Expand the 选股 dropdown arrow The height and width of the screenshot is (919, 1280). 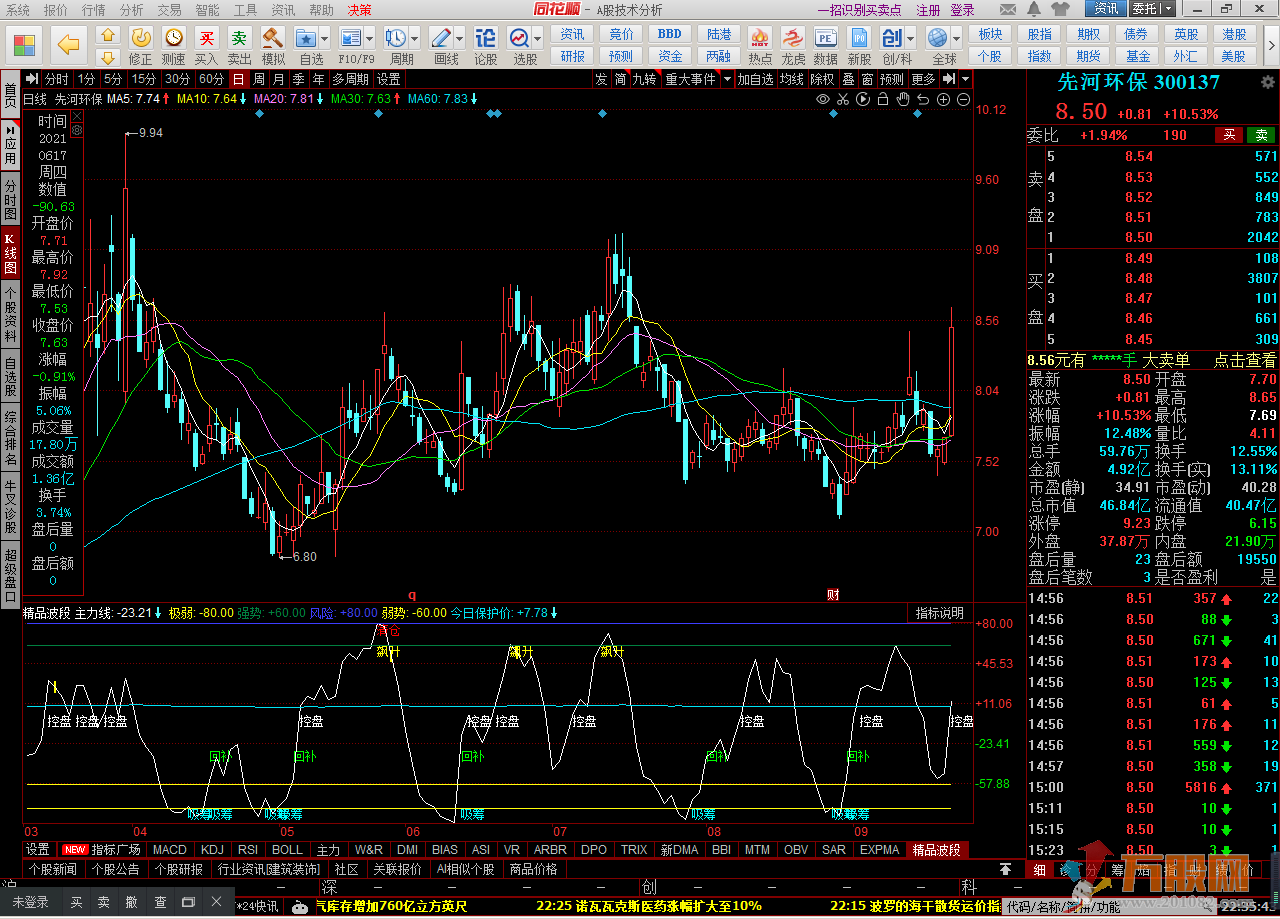tap(538, 38)
